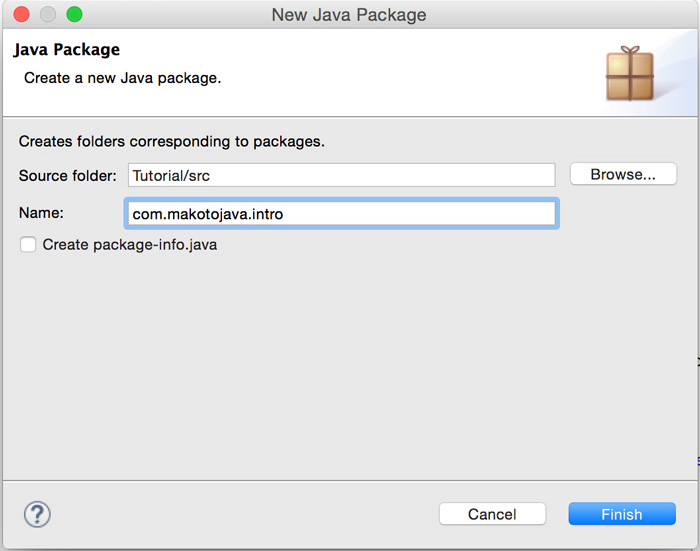Click Finish to create the package
Viewport: 700px width, 551px height.
pos(621,514)
